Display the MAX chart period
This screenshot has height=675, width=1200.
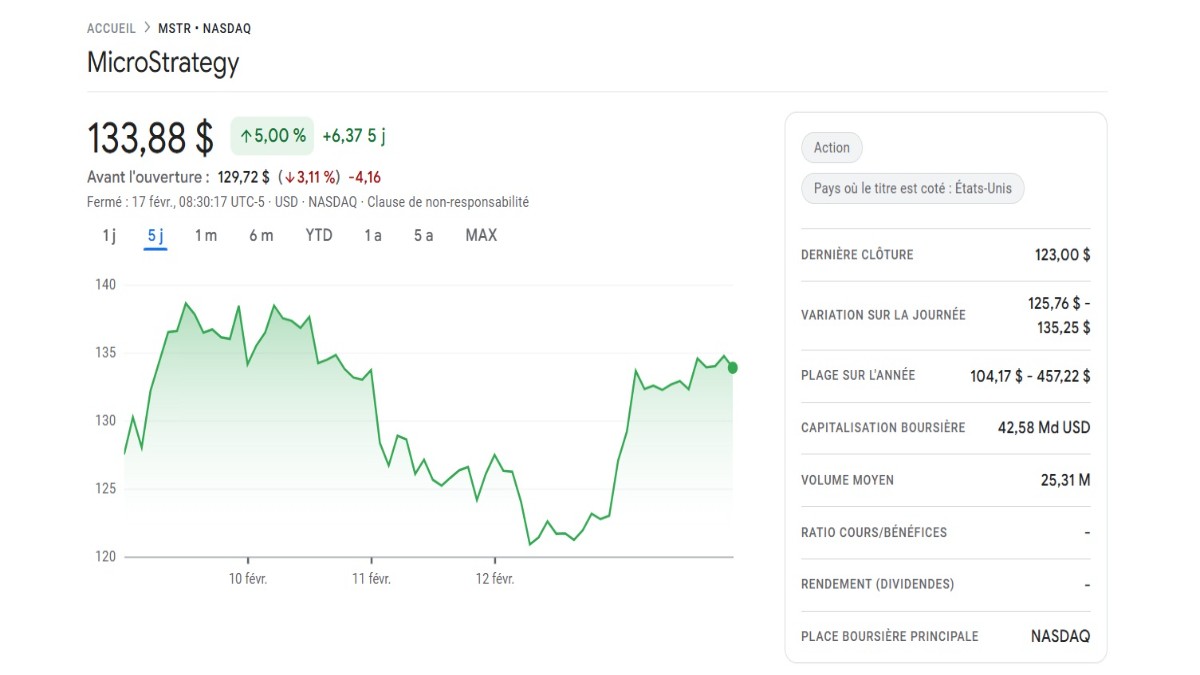481,235
